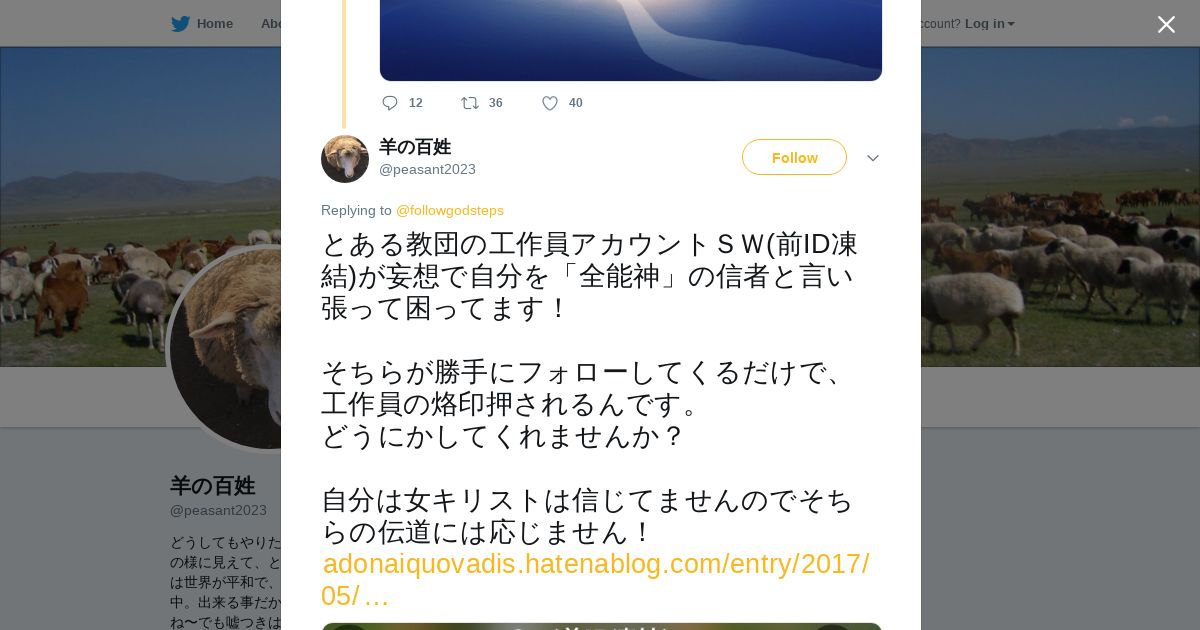Open 羊の百姓 avatar in tweet header
The image size is (1200, 630).
(x=345, y=159)
